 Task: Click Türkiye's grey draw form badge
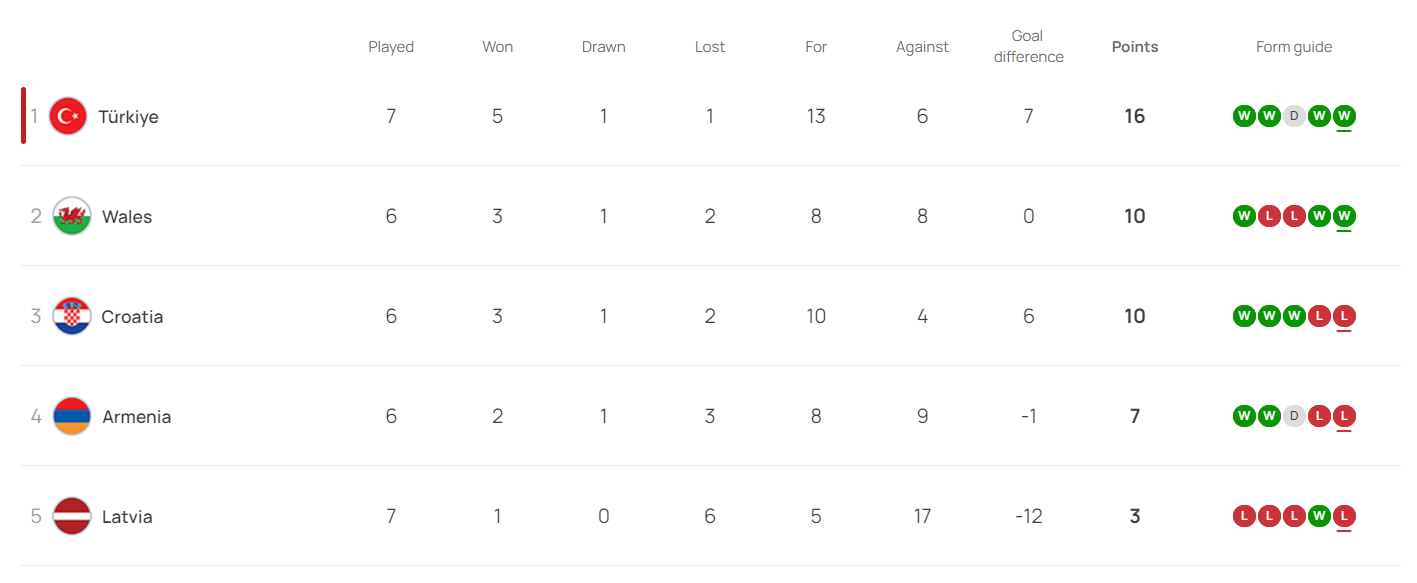1294,116
